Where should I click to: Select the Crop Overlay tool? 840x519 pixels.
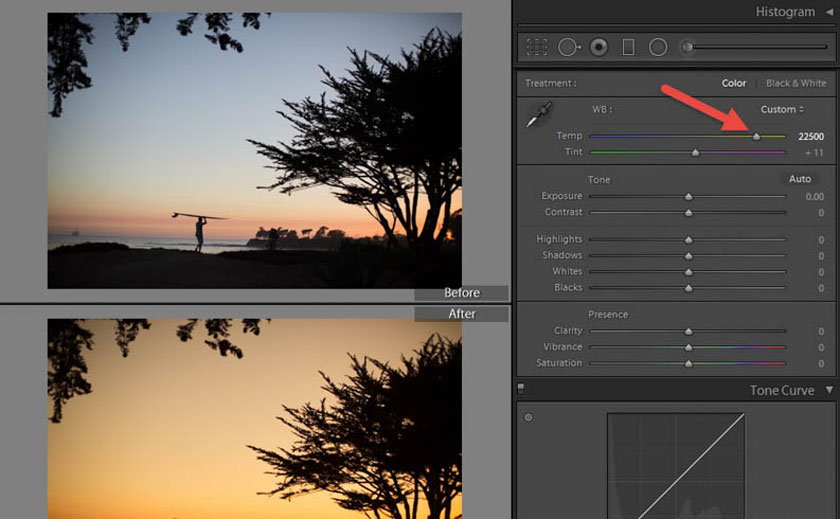click(x=537, y=47)
